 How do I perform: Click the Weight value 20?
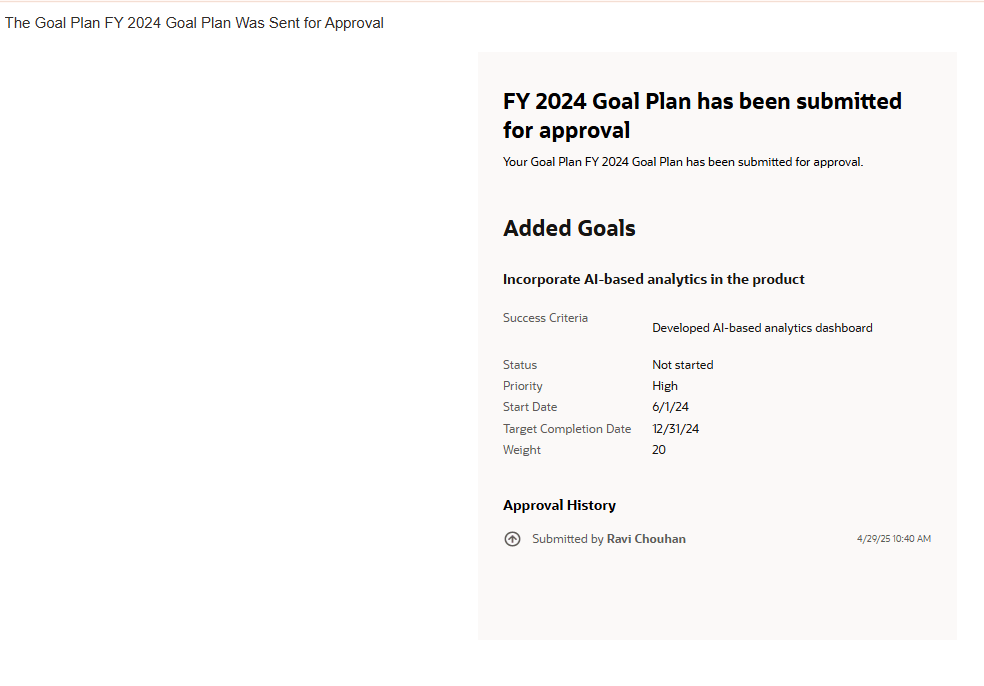point(659,450)
